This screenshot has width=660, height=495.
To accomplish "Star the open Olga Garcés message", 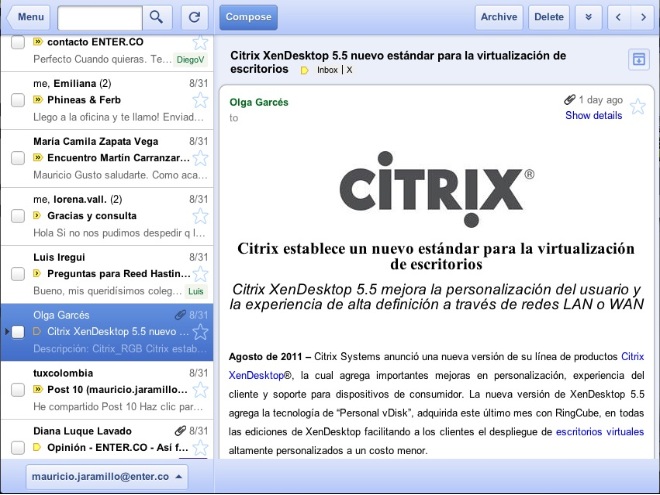I will tap(638, 106).
